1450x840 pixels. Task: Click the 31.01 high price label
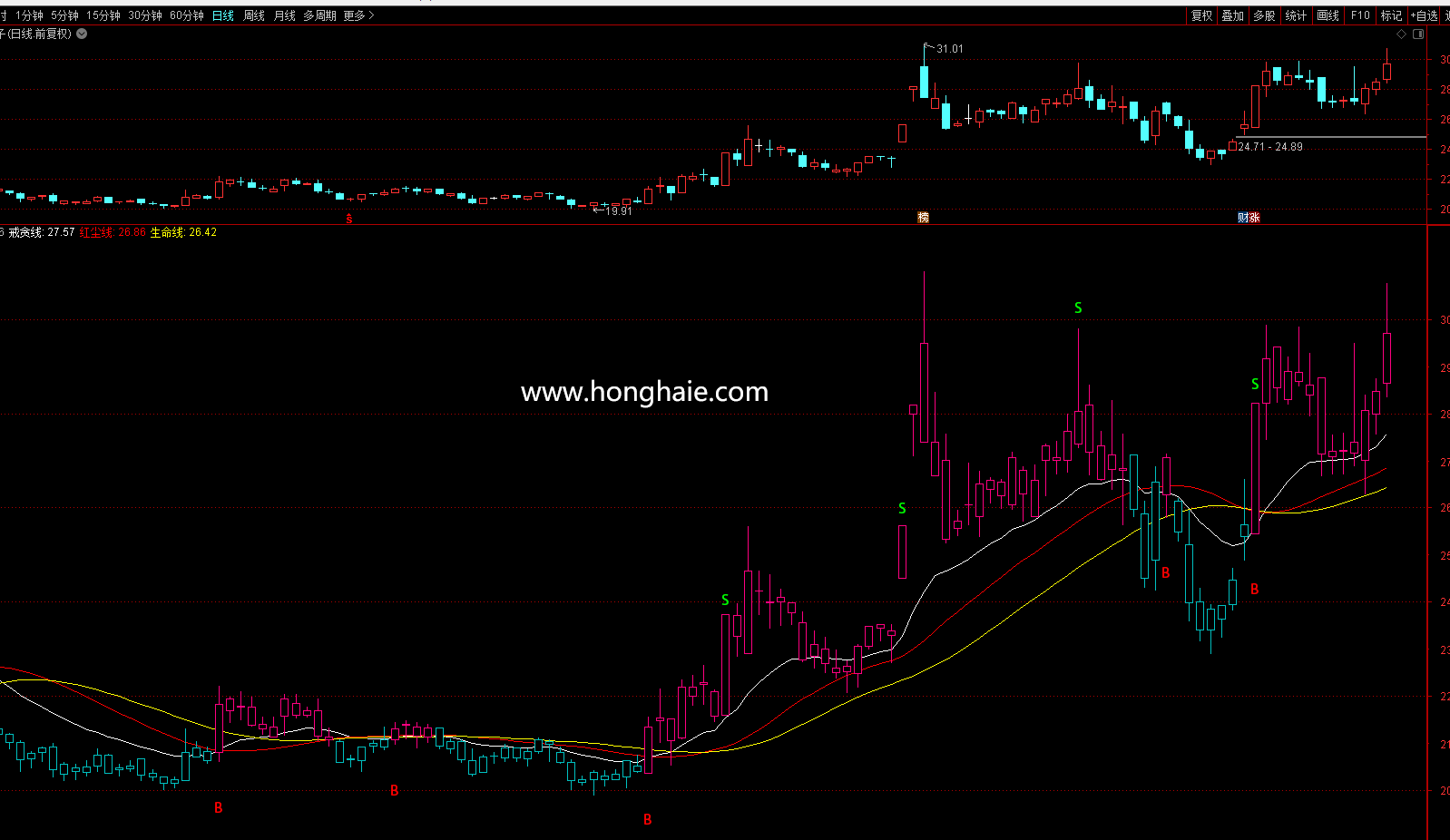pyautogui.click(x=950, y=49)
